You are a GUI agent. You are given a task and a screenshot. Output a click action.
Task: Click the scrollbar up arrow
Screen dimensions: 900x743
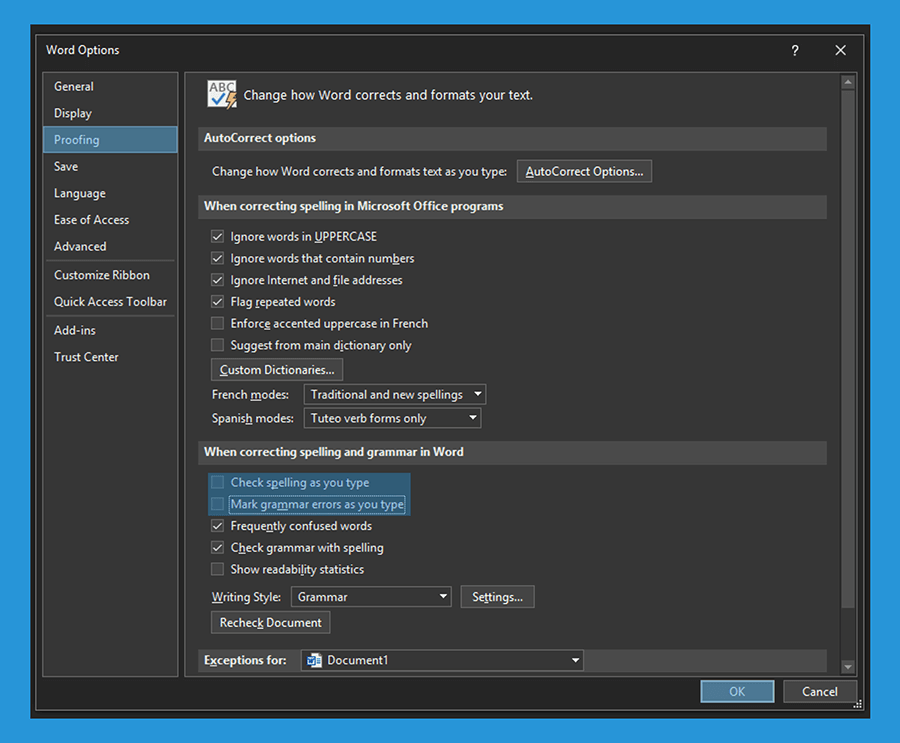point(848,83)
